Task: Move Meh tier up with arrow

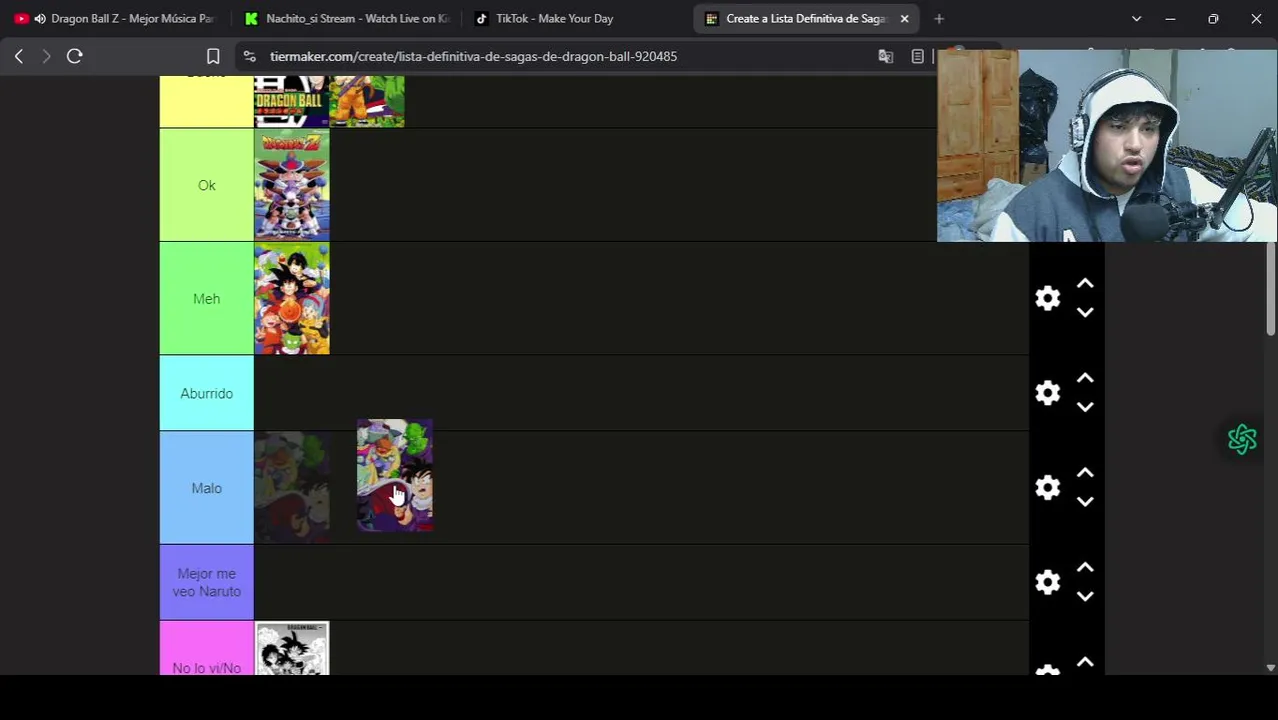Action: tap(1085, 285)
